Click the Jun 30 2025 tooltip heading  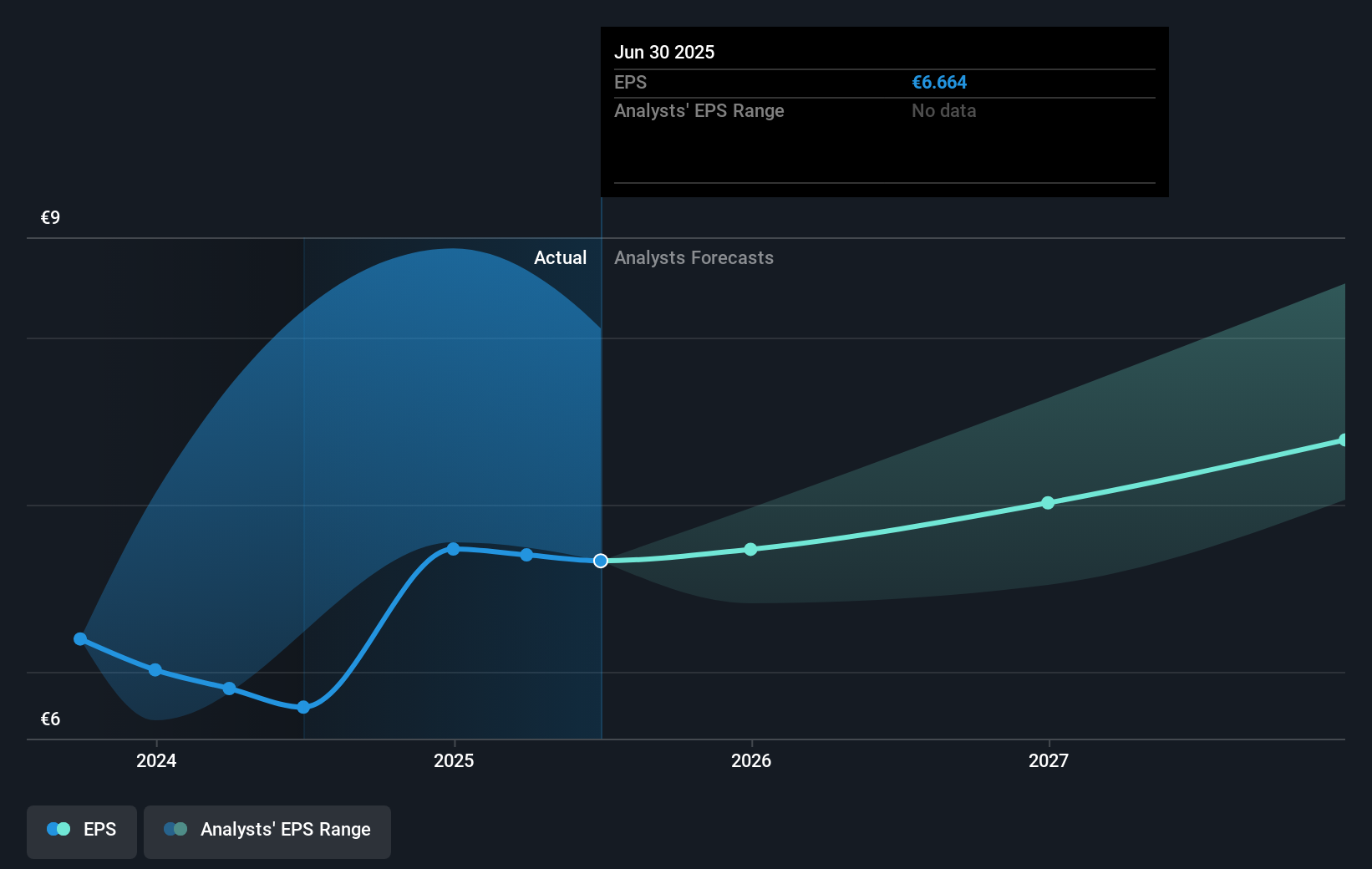(664, 52)
